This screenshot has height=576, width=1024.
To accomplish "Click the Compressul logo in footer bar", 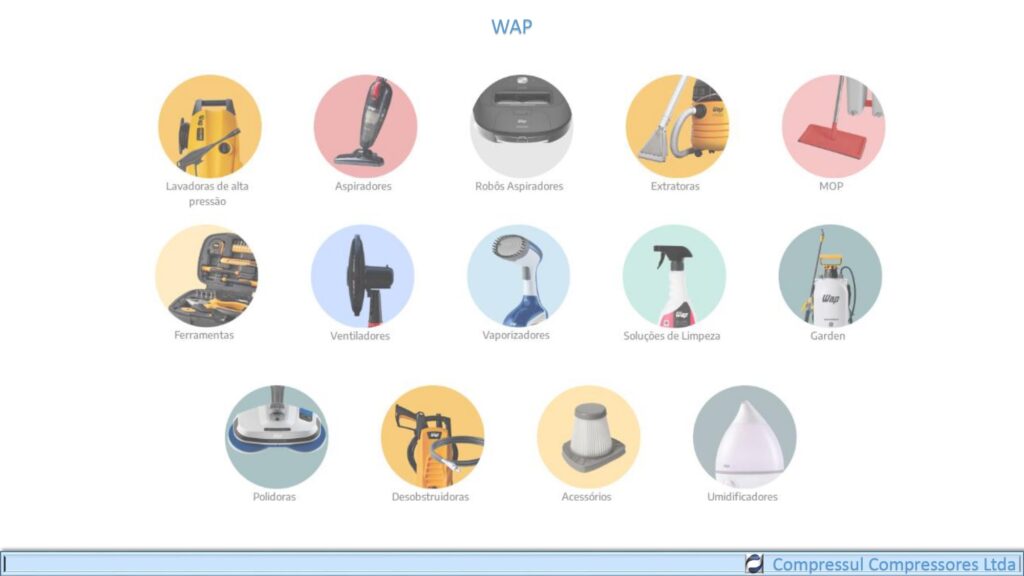I will [754, 564].
